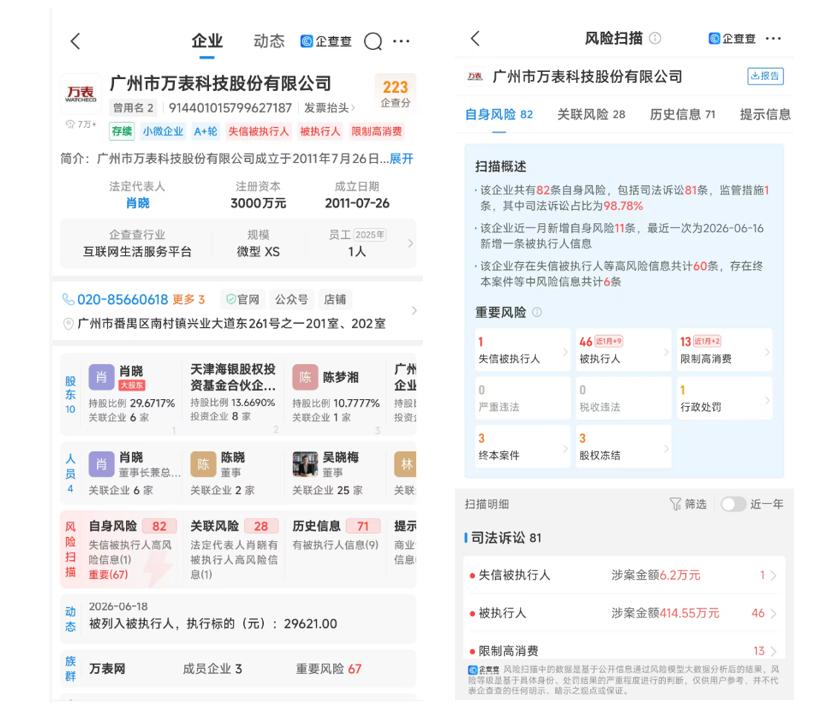Tap address 广州市番禺区南村镇 text
Viewport: 832px width, 709px height.
pos(231,324)
